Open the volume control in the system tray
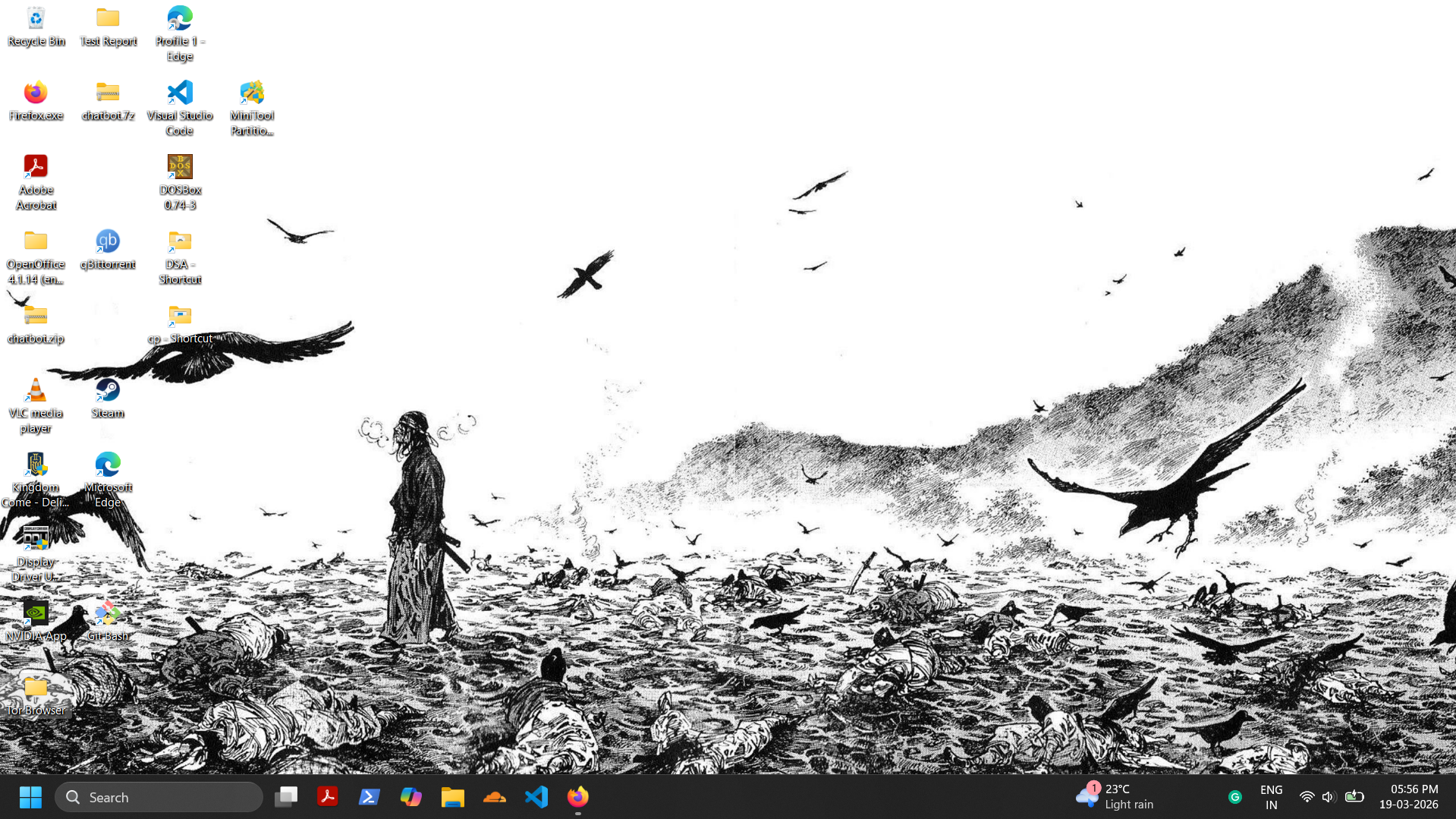 click(1328, 797)
